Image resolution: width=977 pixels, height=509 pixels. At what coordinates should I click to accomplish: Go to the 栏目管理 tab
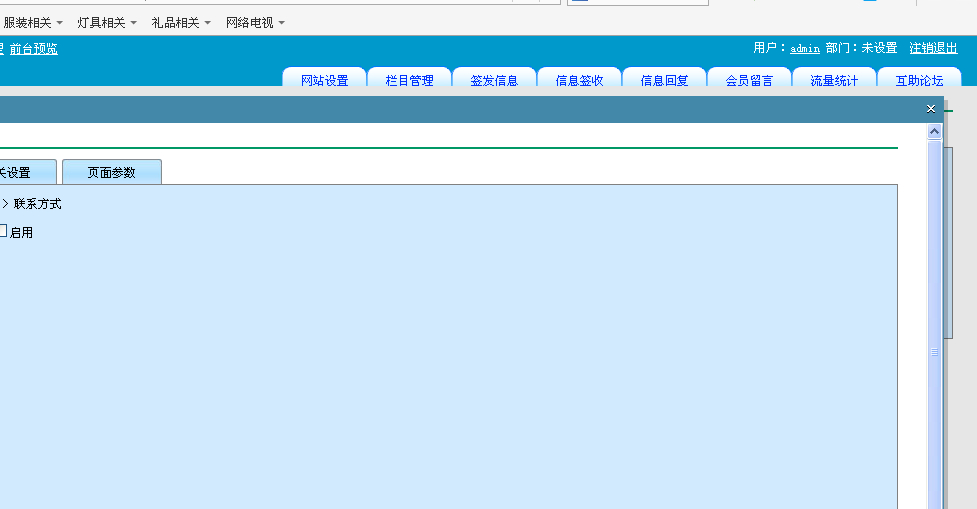[410, 80]
